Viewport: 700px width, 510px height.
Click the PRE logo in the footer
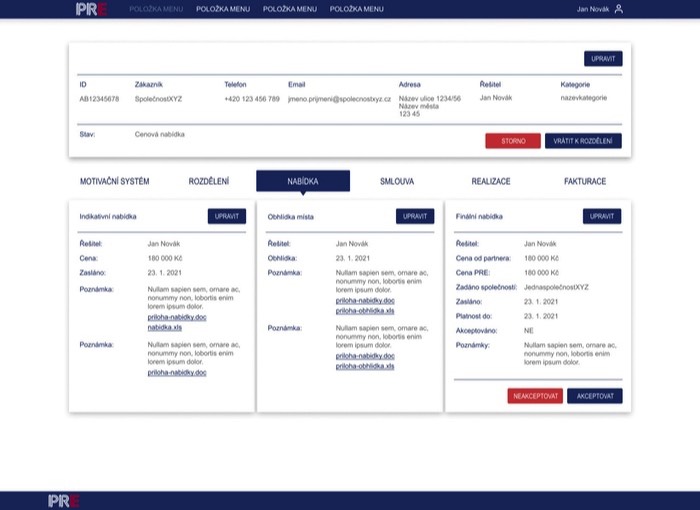click(64, 500)
